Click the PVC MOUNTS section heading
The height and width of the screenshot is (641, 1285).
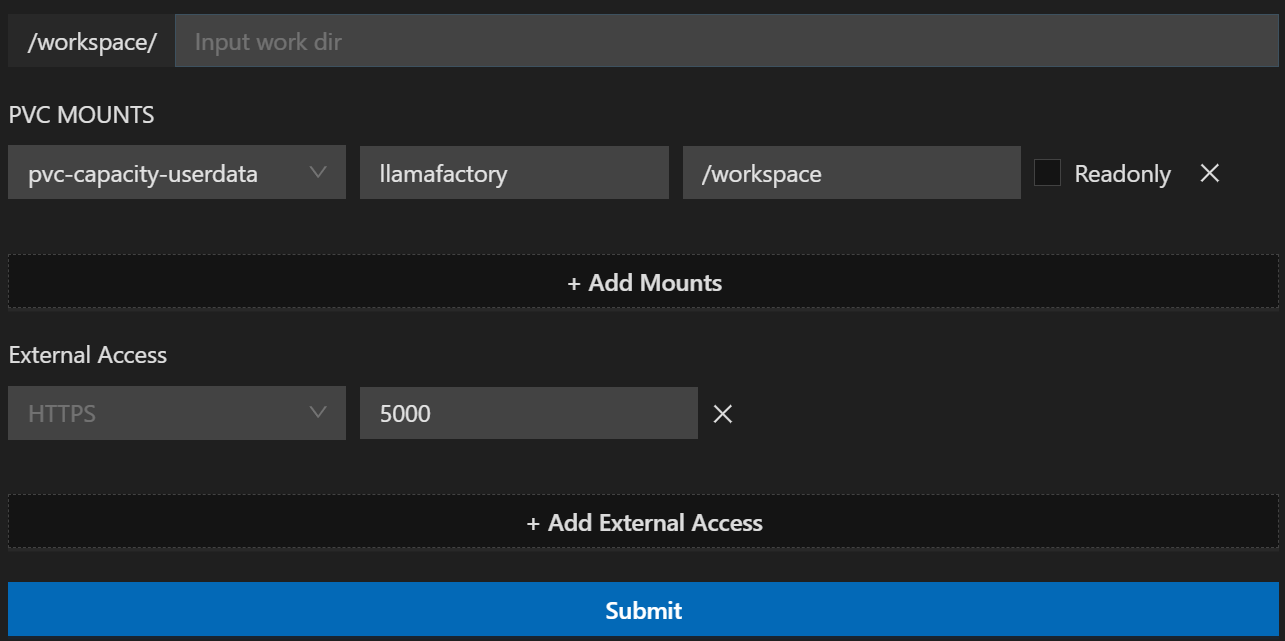tap(82, 115)
